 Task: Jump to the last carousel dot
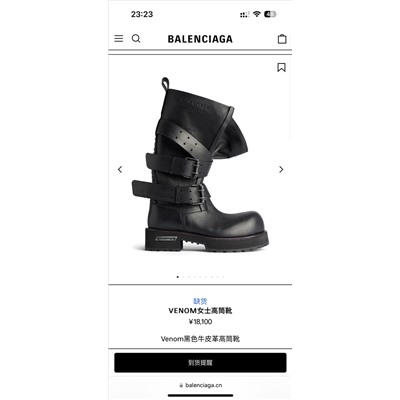(223, 277)
